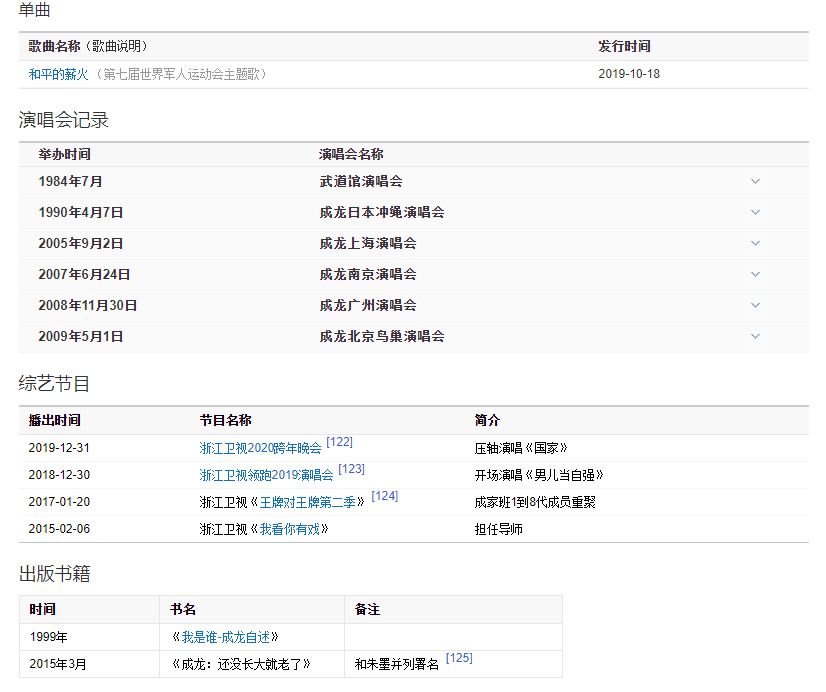Expand the 成龙北京鸟巢演唱会 row chevron
This screenshot has height=692, width=826.
coord(755,336)
